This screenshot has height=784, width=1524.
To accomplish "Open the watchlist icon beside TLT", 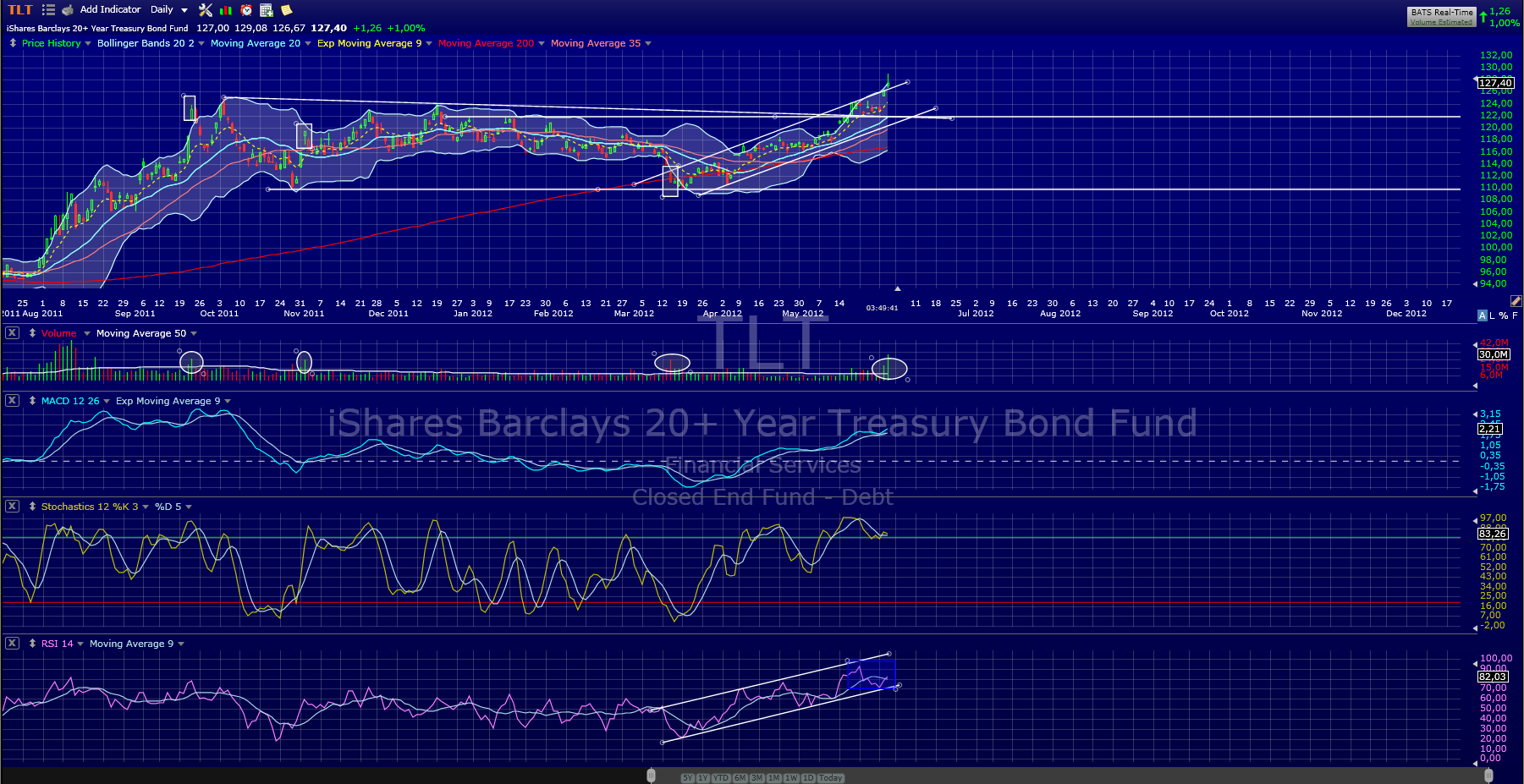I will [48, 10].
